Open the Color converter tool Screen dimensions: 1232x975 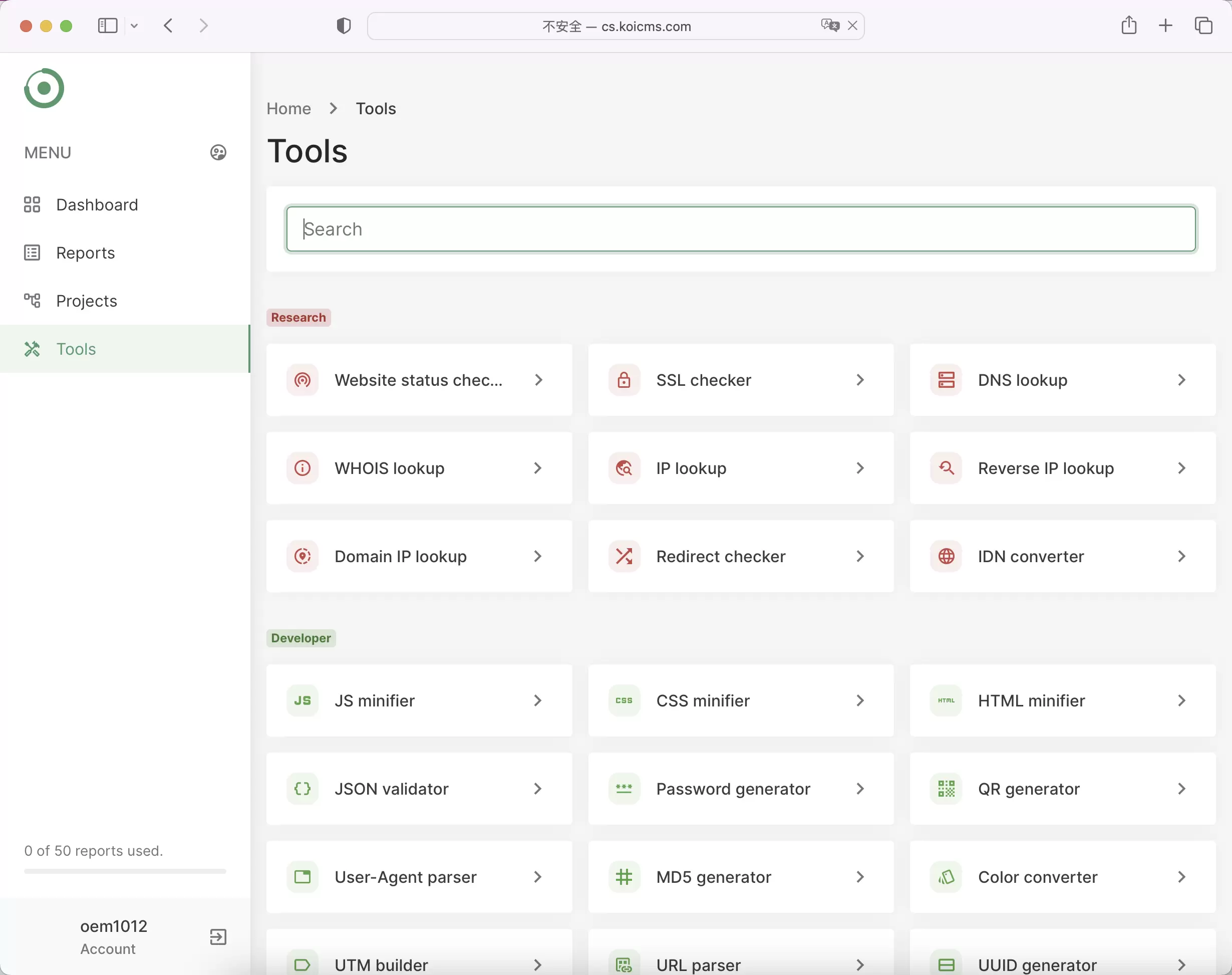click(x=1063, y=877)
